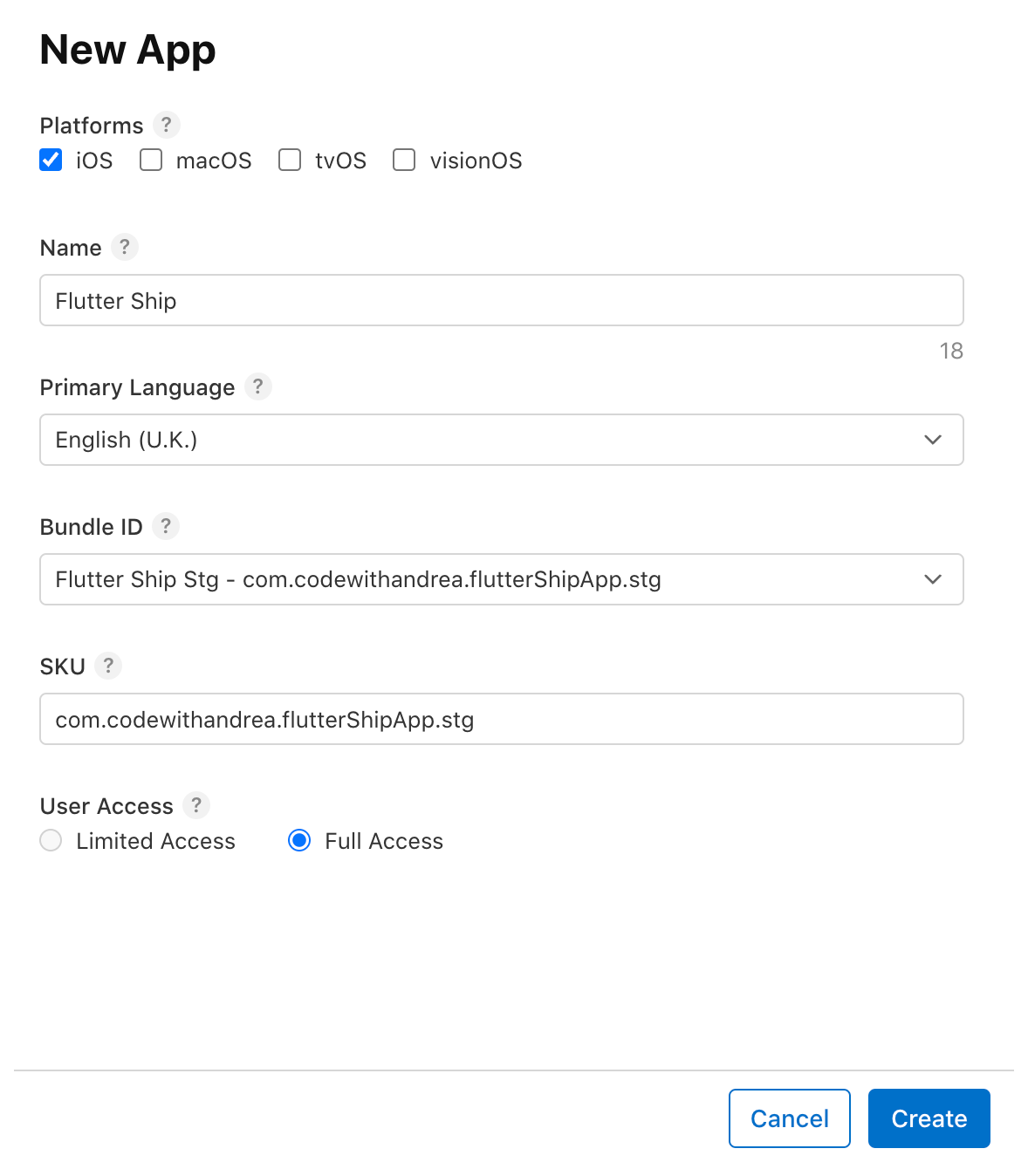Select the Limited Access radio button

click(50, 840)
